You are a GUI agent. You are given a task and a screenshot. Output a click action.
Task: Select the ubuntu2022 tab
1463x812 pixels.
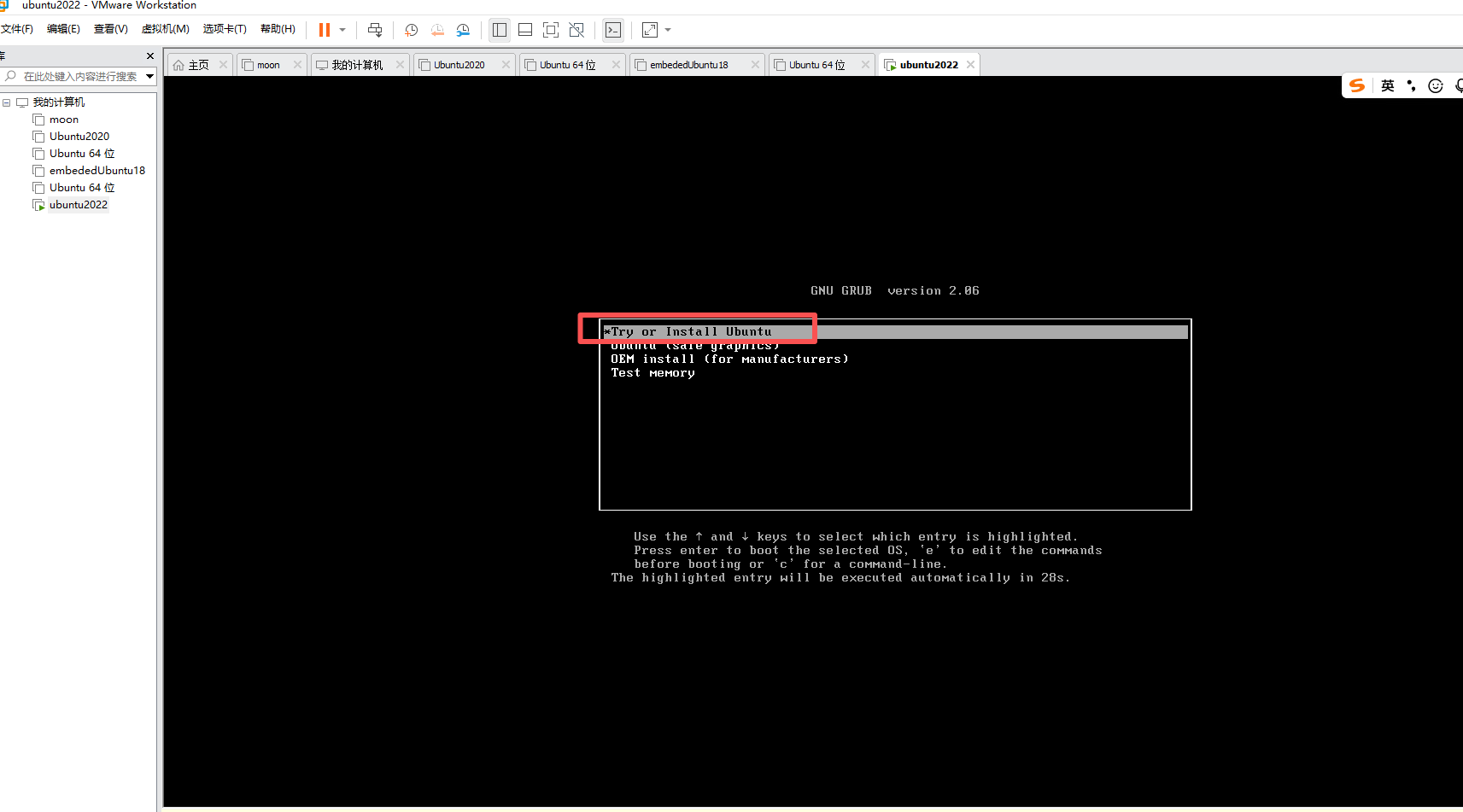click(x=928, y=65)
